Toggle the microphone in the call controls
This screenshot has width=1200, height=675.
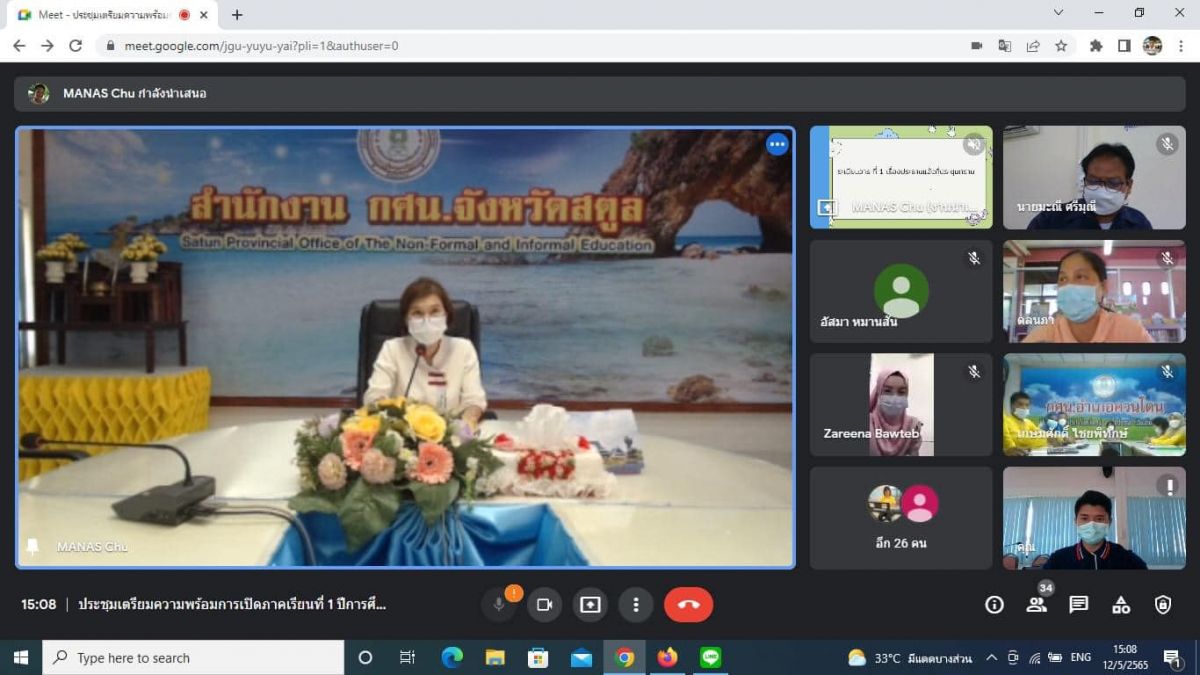pos(499,605)
